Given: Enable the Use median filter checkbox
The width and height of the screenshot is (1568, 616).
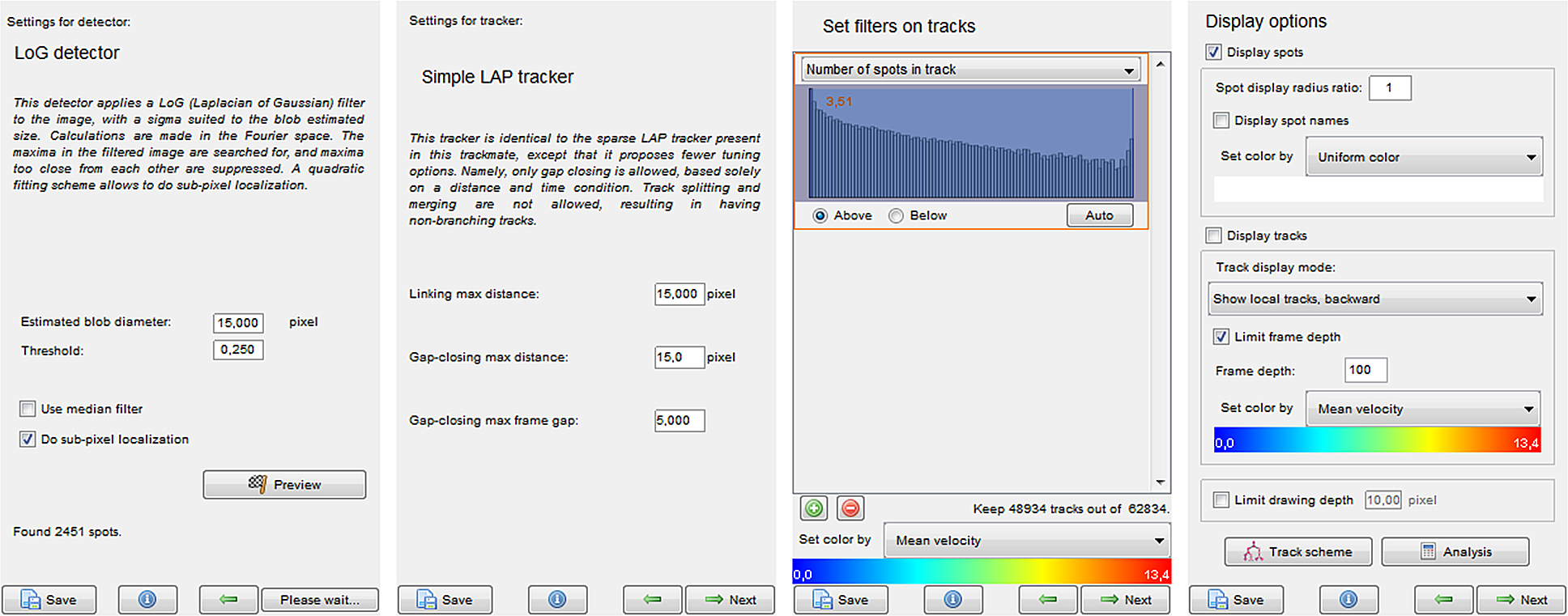Looking at the screenshot, I should point(28,409).
